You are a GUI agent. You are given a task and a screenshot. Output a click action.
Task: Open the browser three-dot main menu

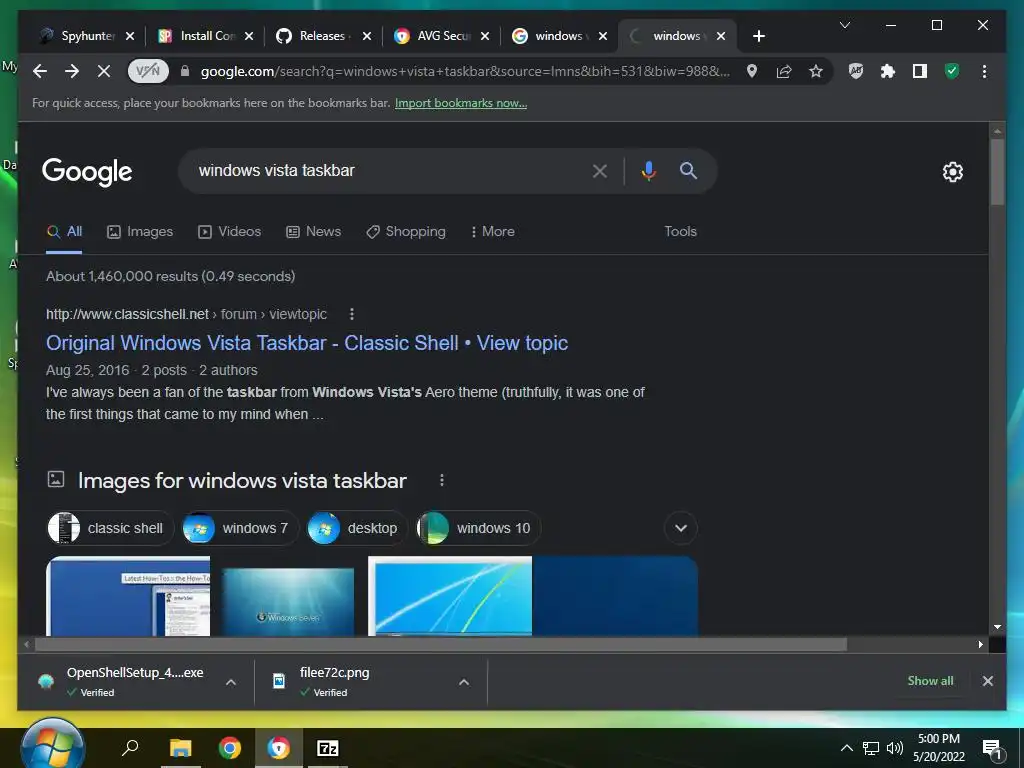coord(984,71)
